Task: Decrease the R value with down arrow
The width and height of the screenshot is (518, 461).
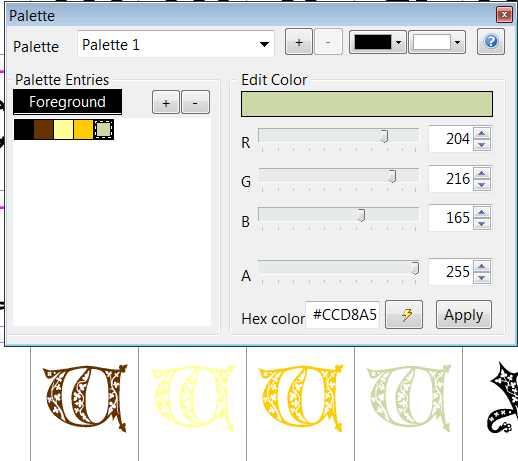Action: click(x=482, y=145)
